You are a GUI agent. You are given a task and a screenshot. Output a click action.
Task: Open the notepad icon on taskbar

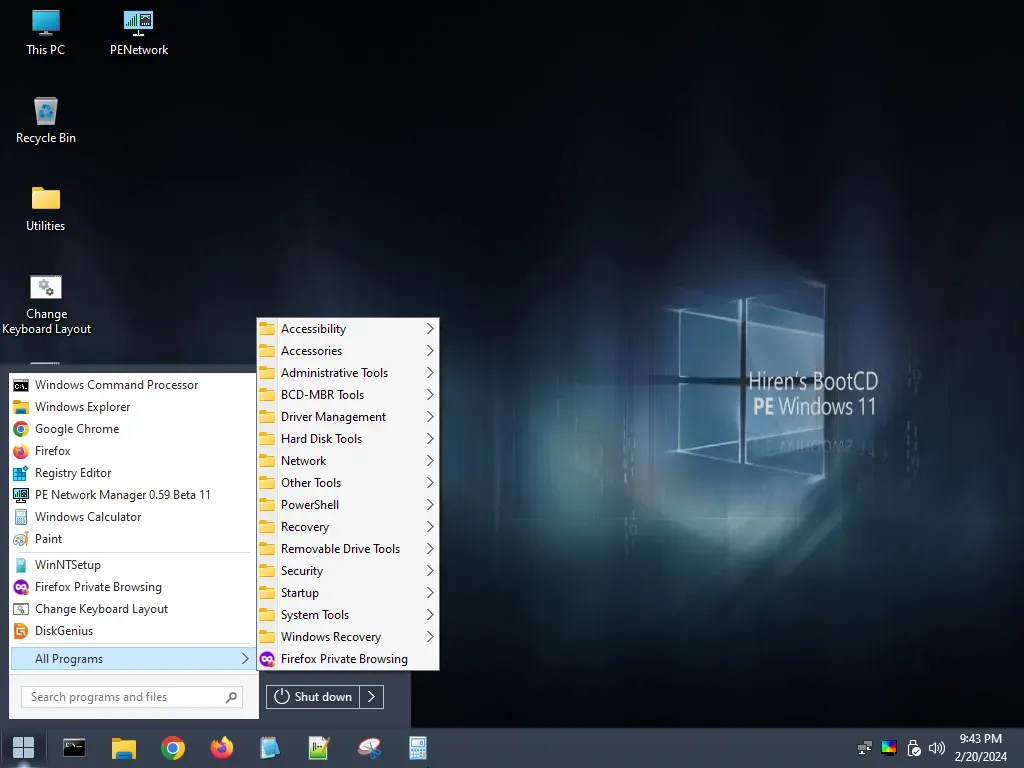click(x=270, y=748)
